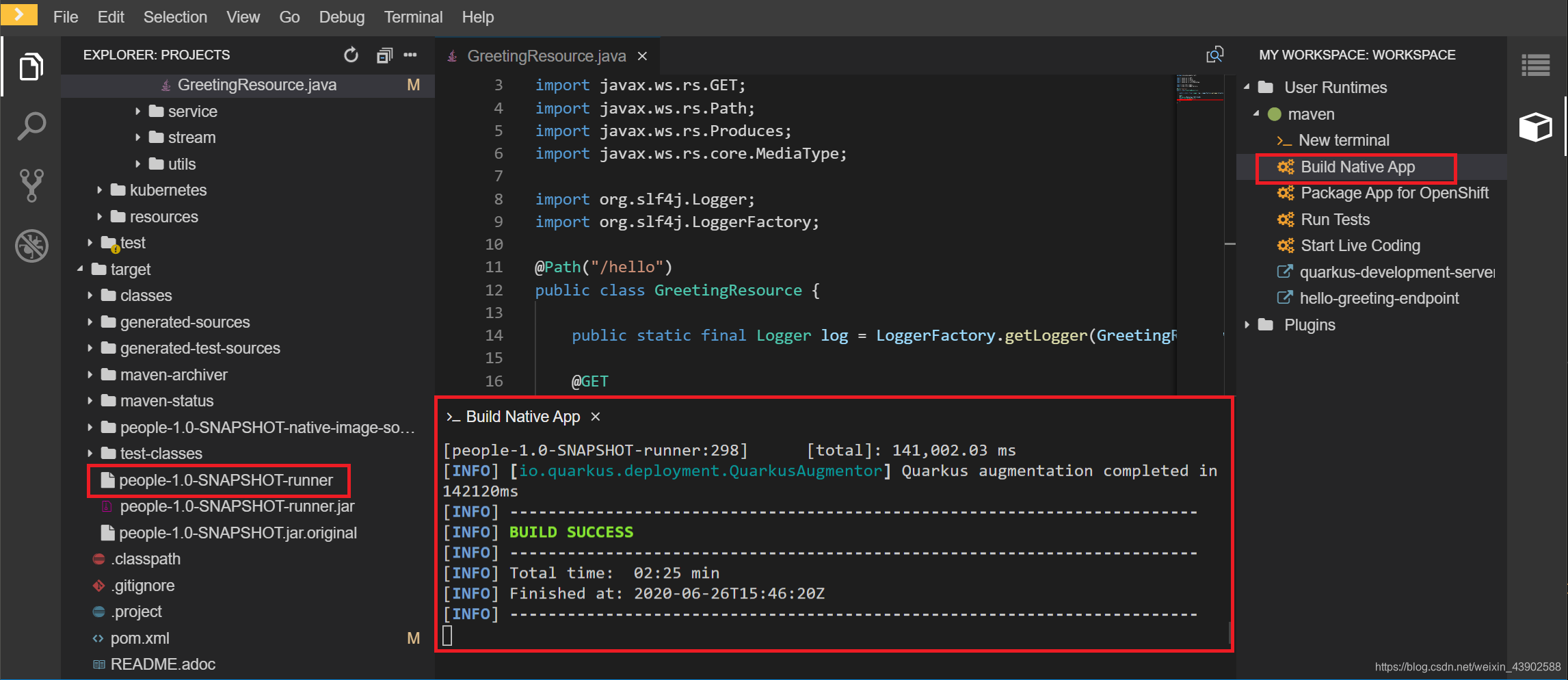Screen dimensions: 1568x680
Task: Collapse the maven runtime node
Action: [1257, 114]
